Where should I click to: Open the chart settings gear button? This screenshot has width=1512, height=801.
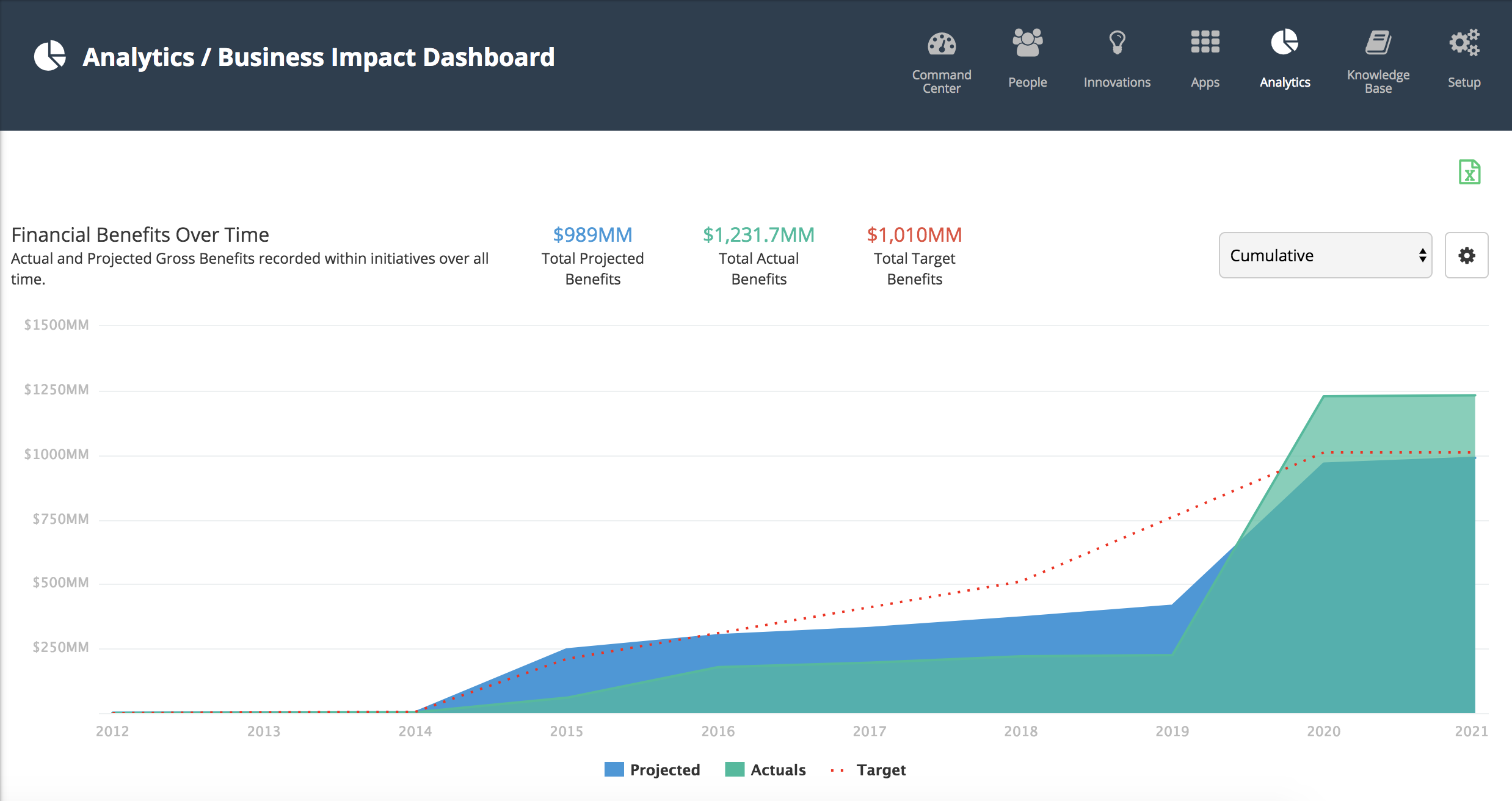click(x=1466, y=255)
